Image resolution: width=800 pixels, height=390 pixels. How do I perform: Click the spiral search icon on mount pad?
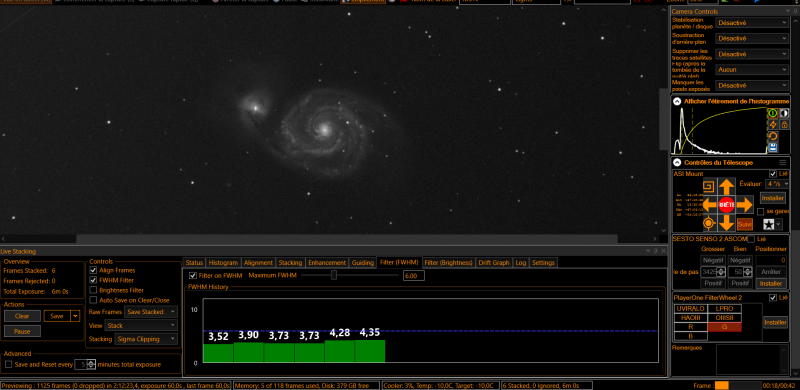tap(709, 186)
